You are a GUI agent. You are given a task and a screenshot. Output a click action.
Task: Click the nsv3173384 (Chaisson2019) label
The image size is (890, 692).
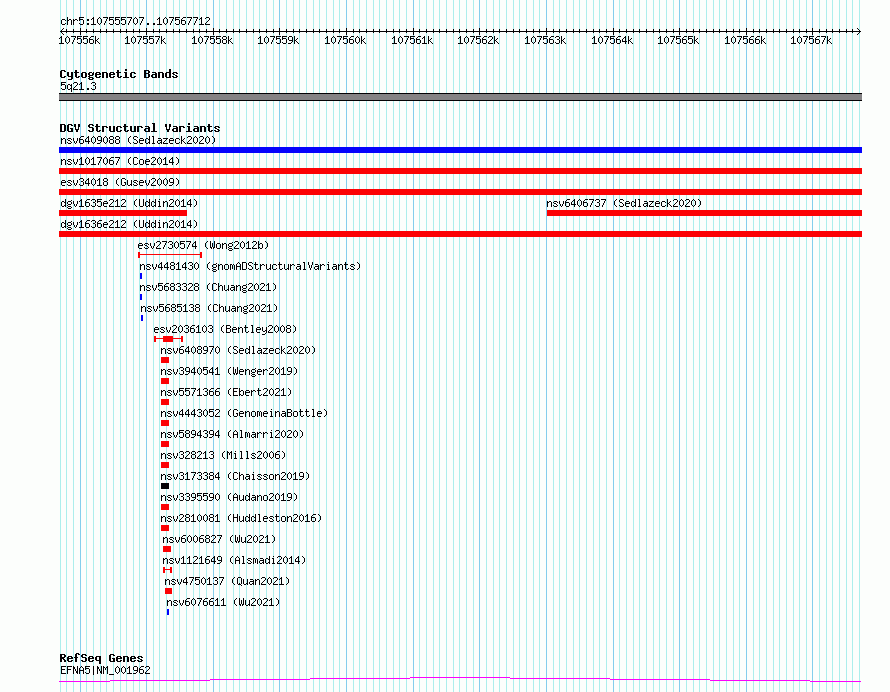click(x=235, y=476)
